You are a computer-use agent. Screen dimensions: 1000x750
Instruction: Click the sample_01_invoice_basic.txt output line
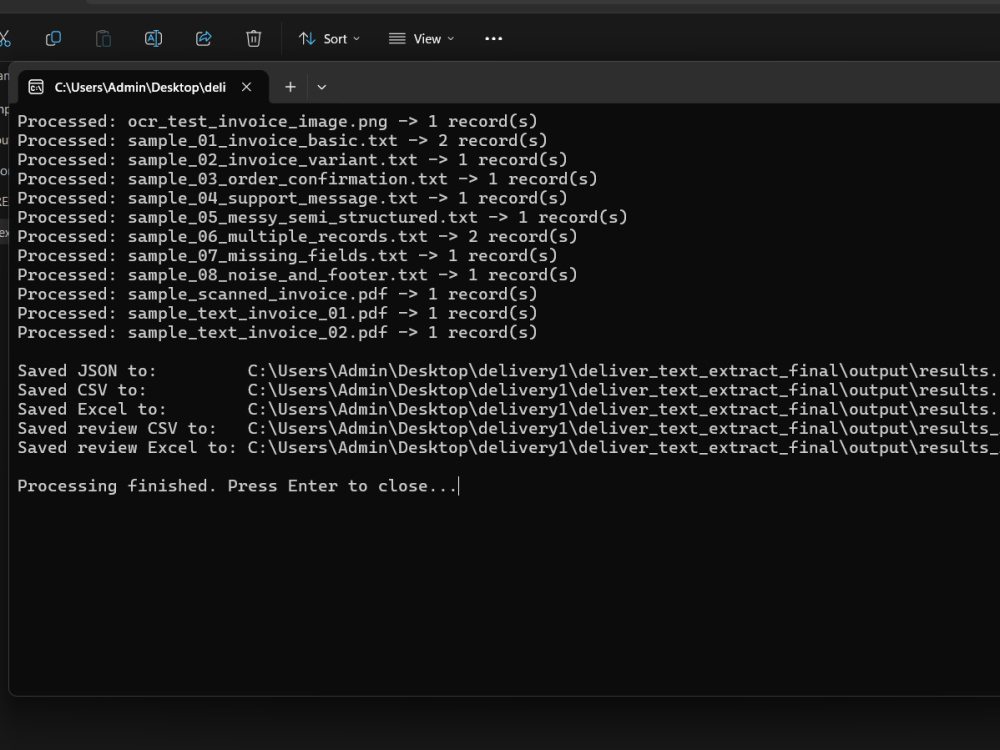[283, 140]
